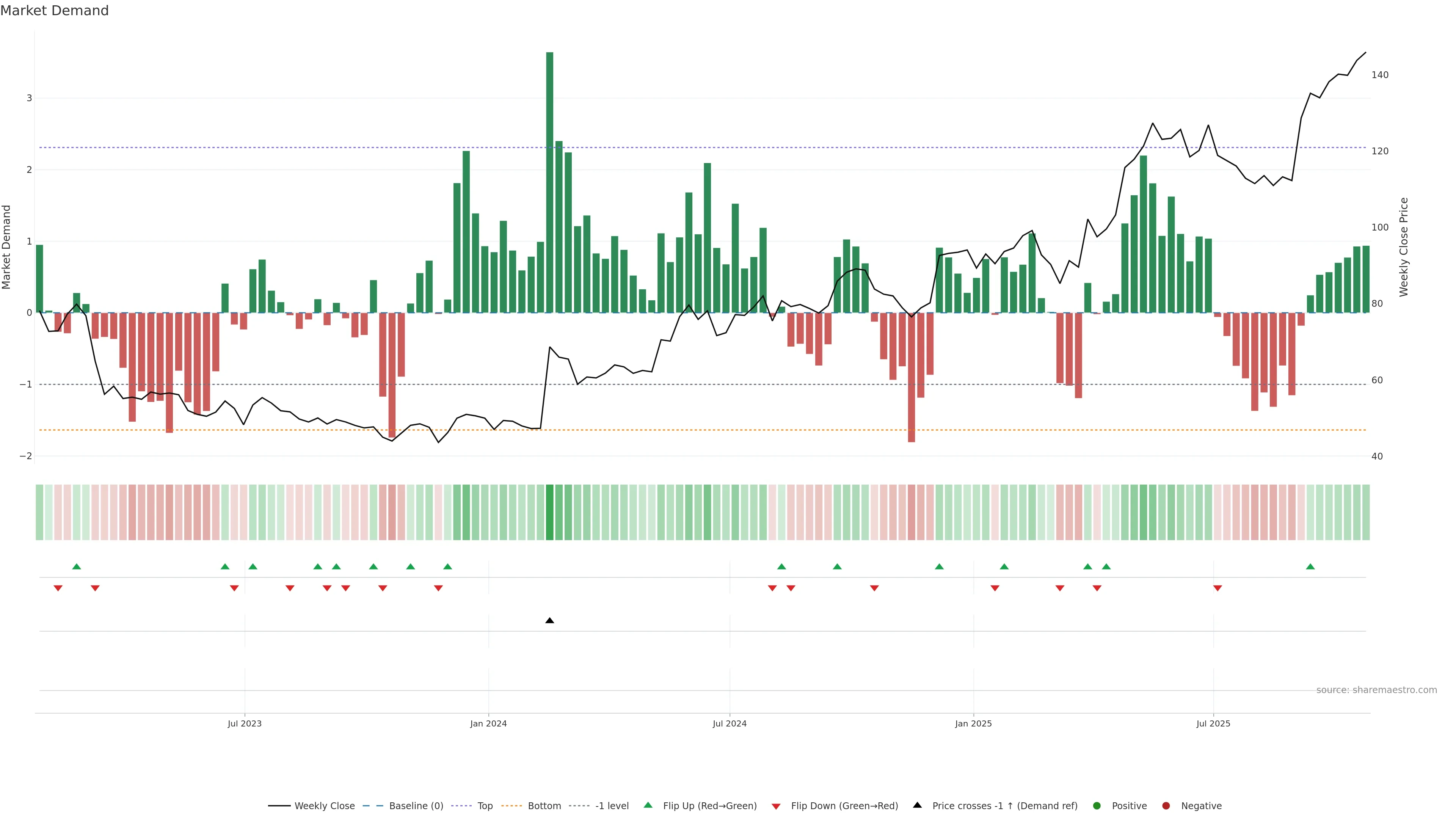This screenshot has width=1456, height=819.
Task: Toggle Baseline (0) legend entry
Action: [x=416, y=805]
